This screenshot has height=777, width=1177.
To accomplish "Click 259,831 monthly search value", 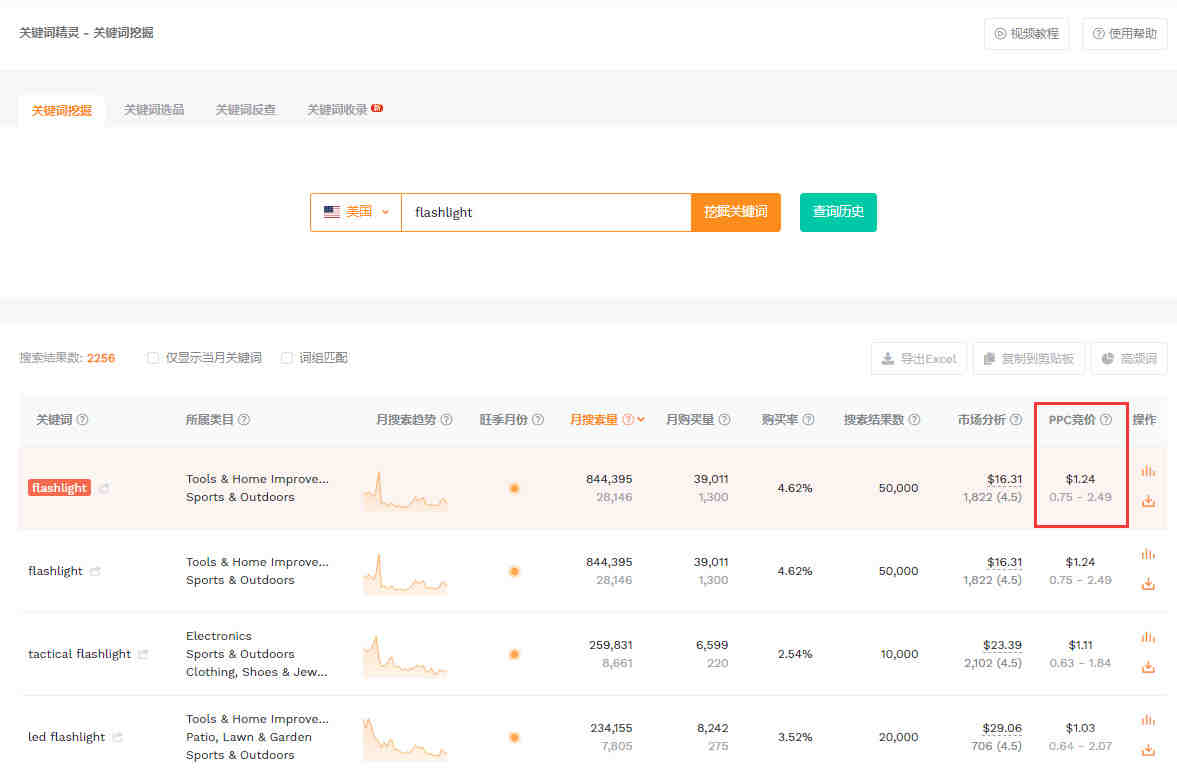I will coord(610,646).
